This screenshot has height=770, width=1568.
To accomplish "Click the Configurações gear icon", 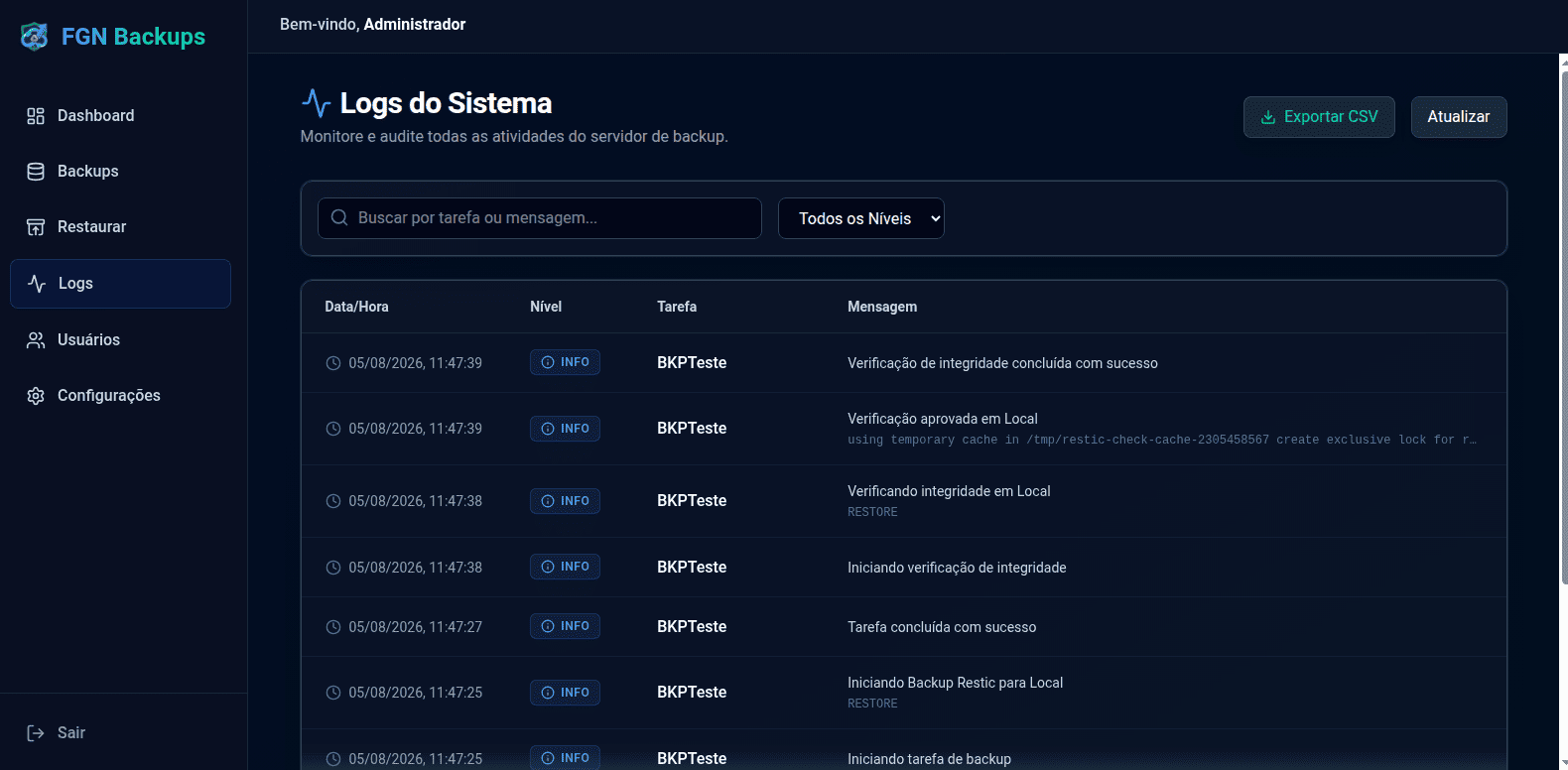I will tap(36, 396).
